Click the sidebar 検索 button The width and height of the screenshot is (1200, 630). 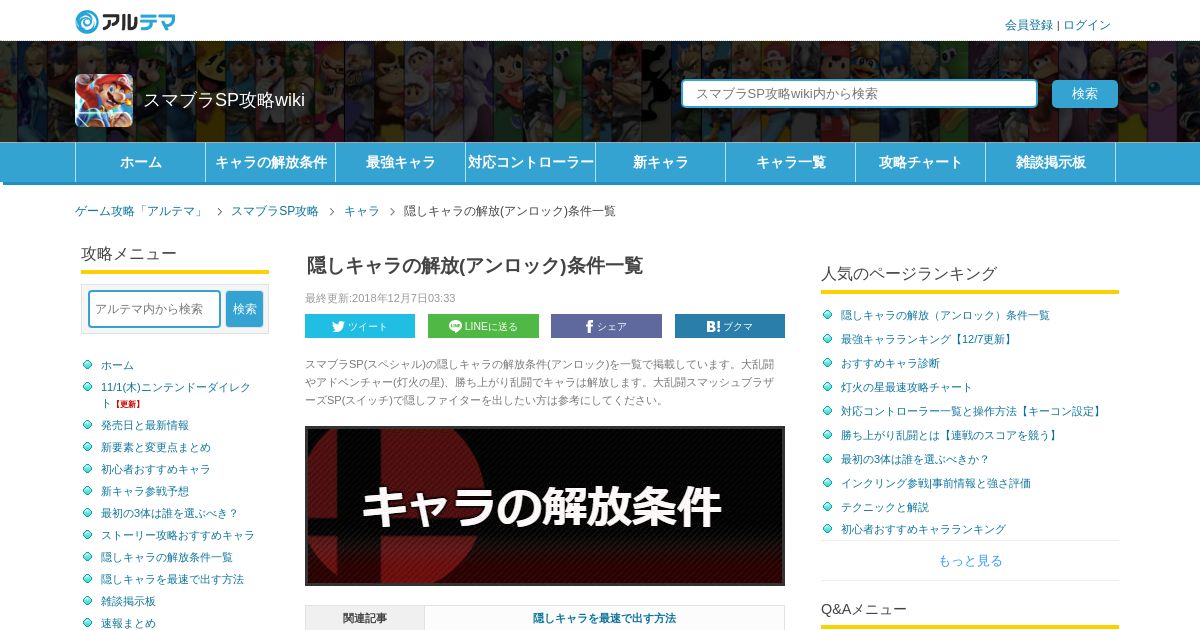click(x=245, y=309)
